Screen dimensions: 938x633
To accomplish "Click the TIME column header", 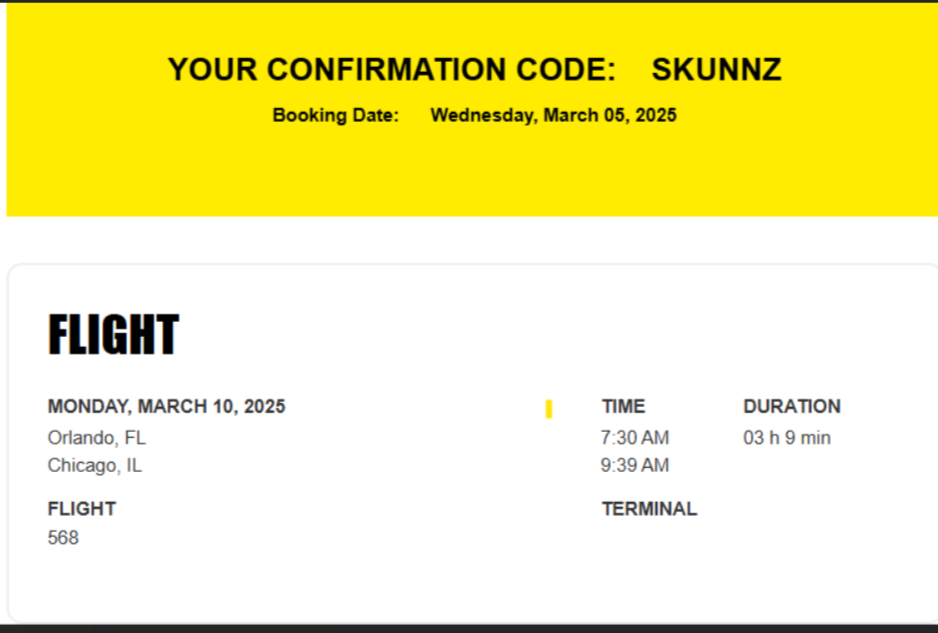I will click(x=623, y=407).
